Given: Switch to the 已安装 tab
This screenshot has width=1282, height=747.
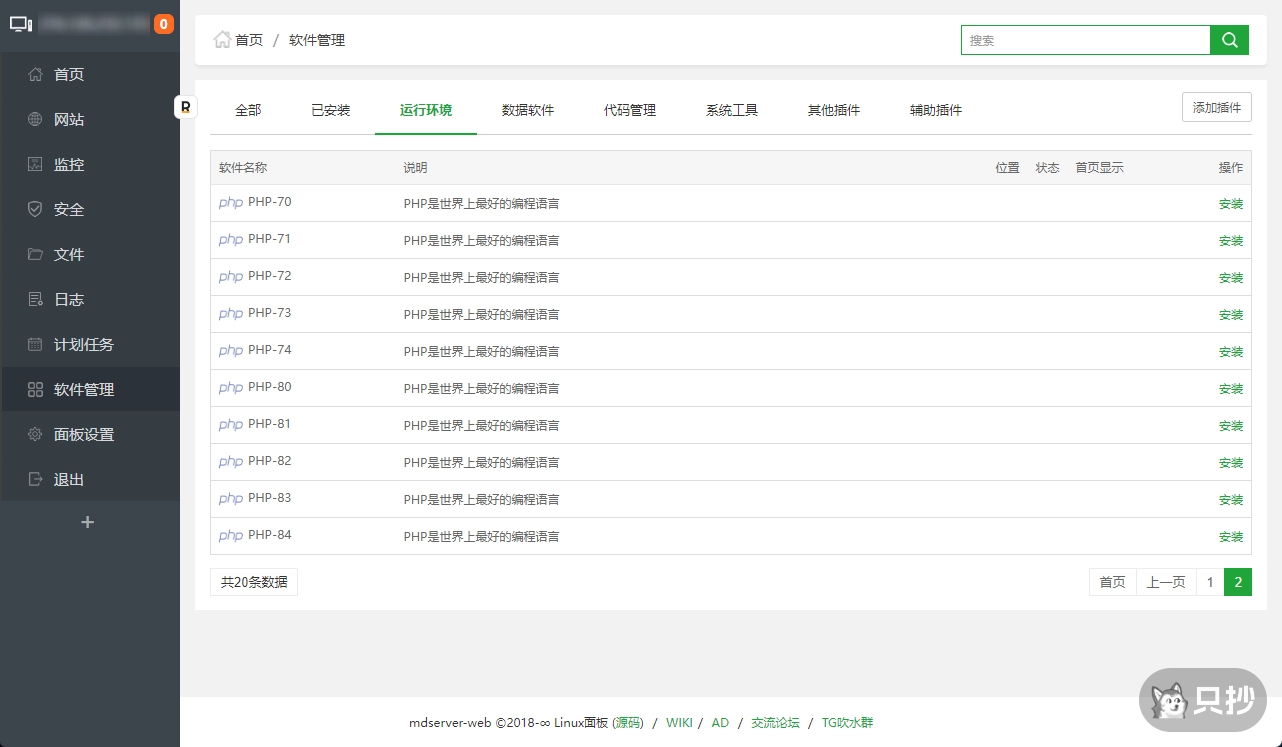Looking at the screenshot, I should tap(330, 110).
